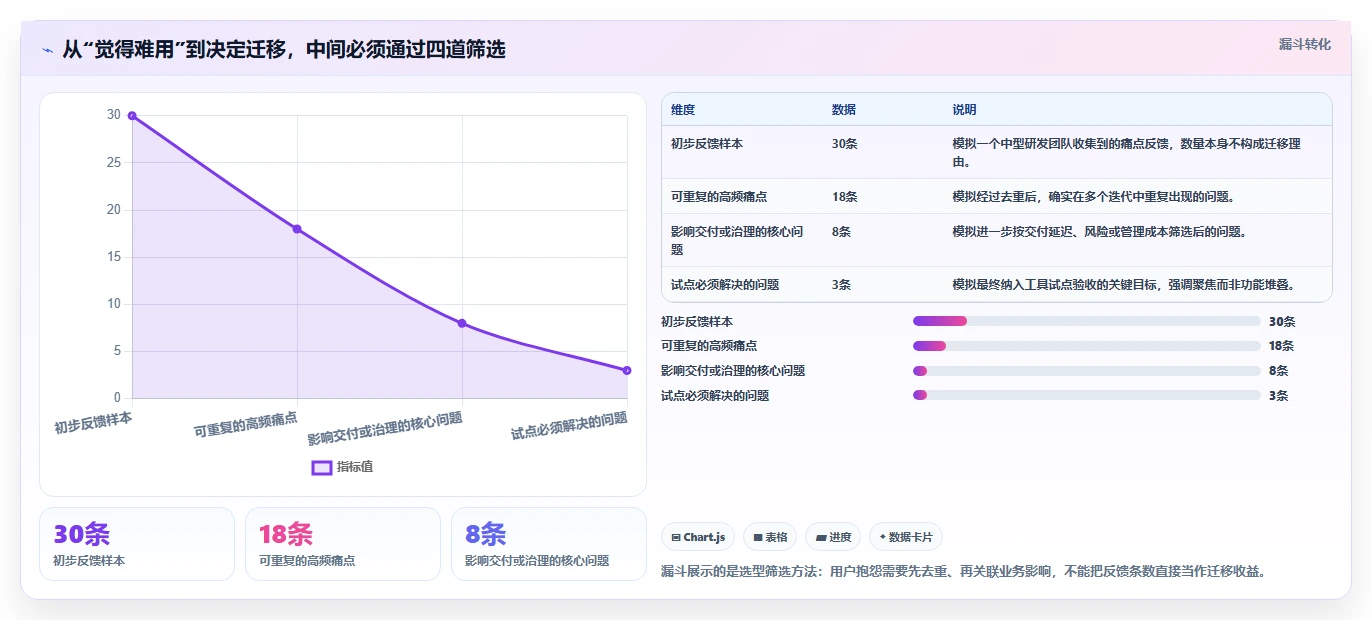
Task: Click the chart point for 试点必须解决的问题
Action: [x=627, y=370]
